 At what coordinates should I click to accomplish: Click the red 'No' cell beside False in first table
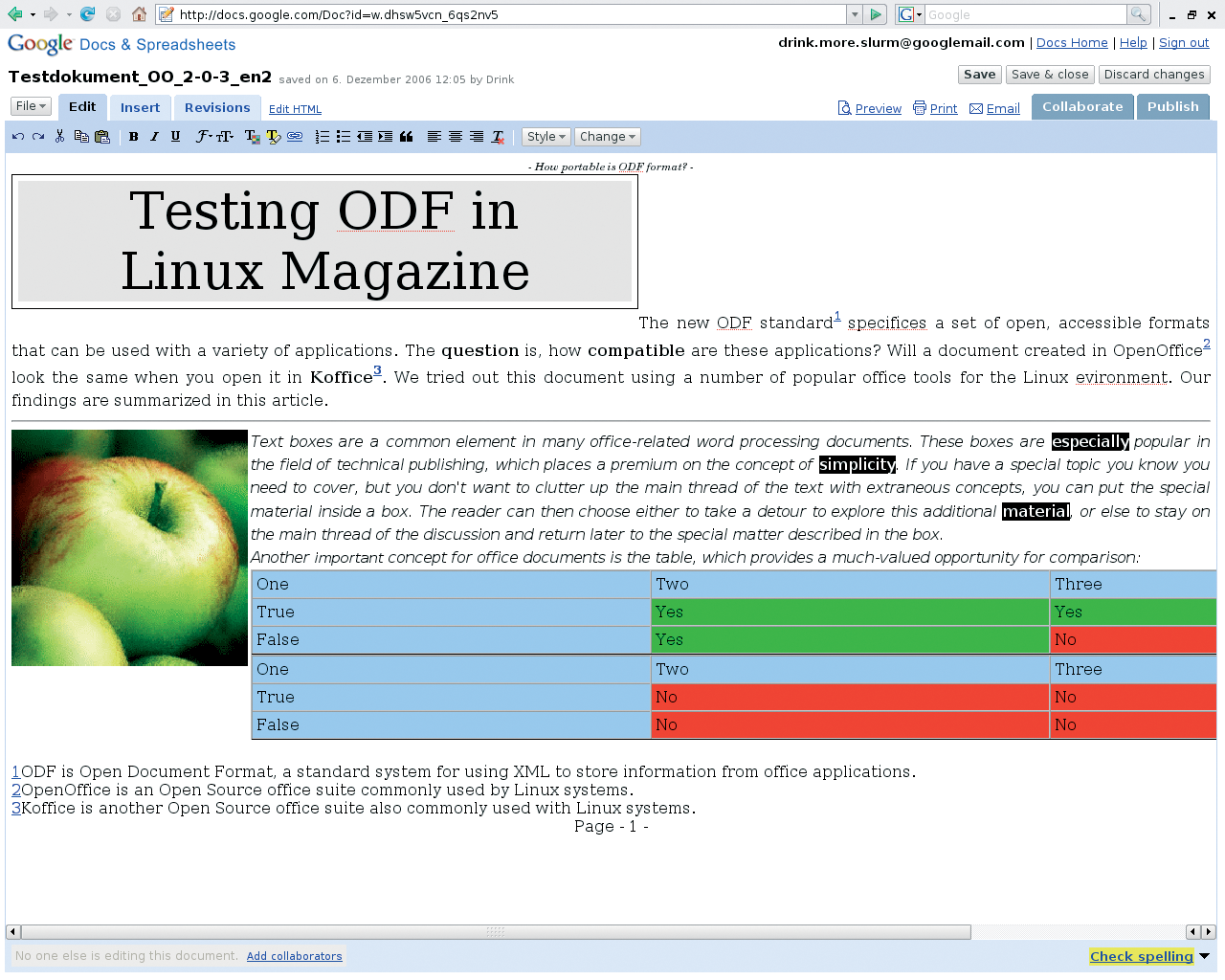(x=1133, y=640)
